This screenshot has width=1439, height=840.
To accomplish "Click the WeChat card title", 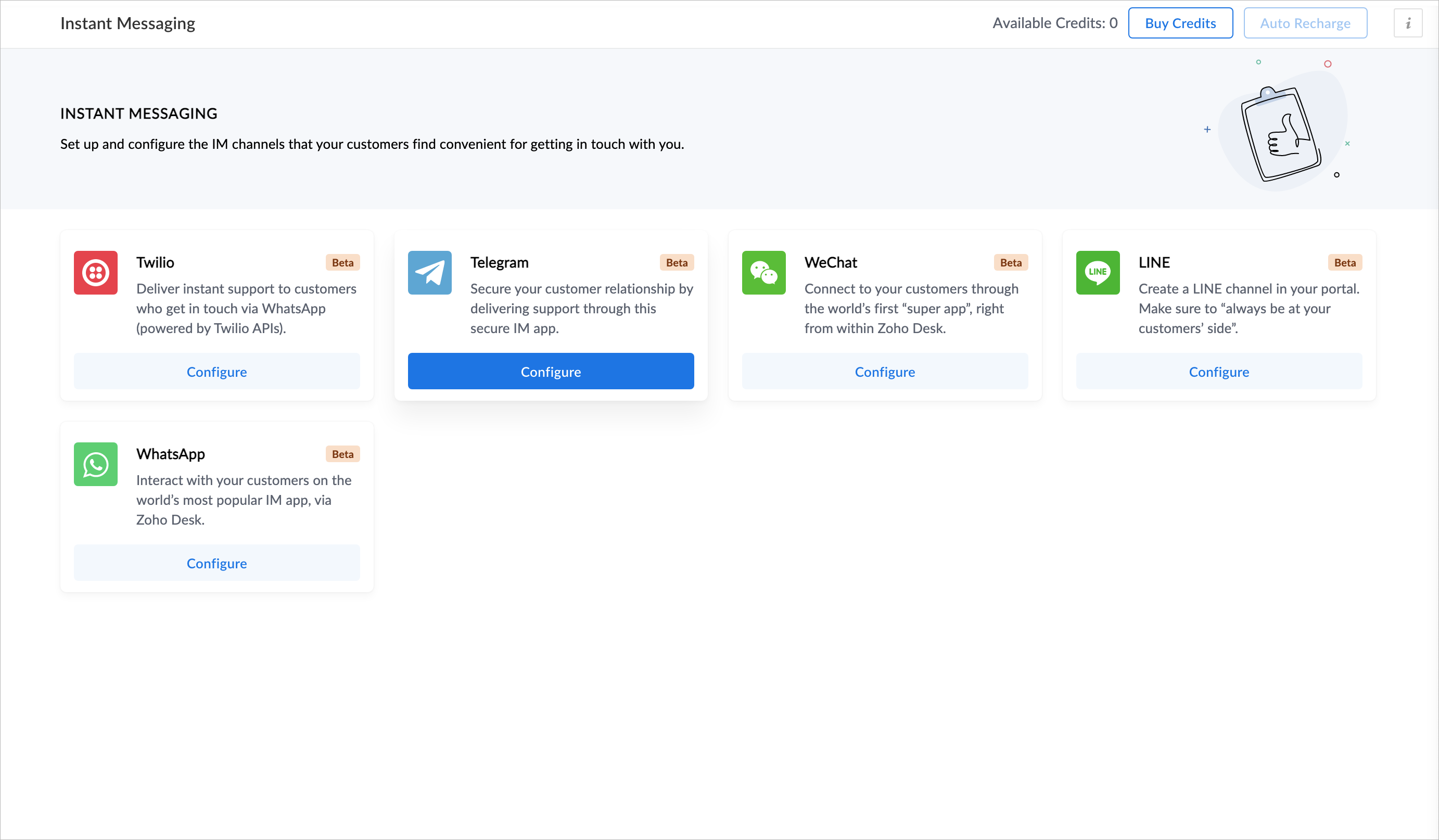I will tap(830, 262).
